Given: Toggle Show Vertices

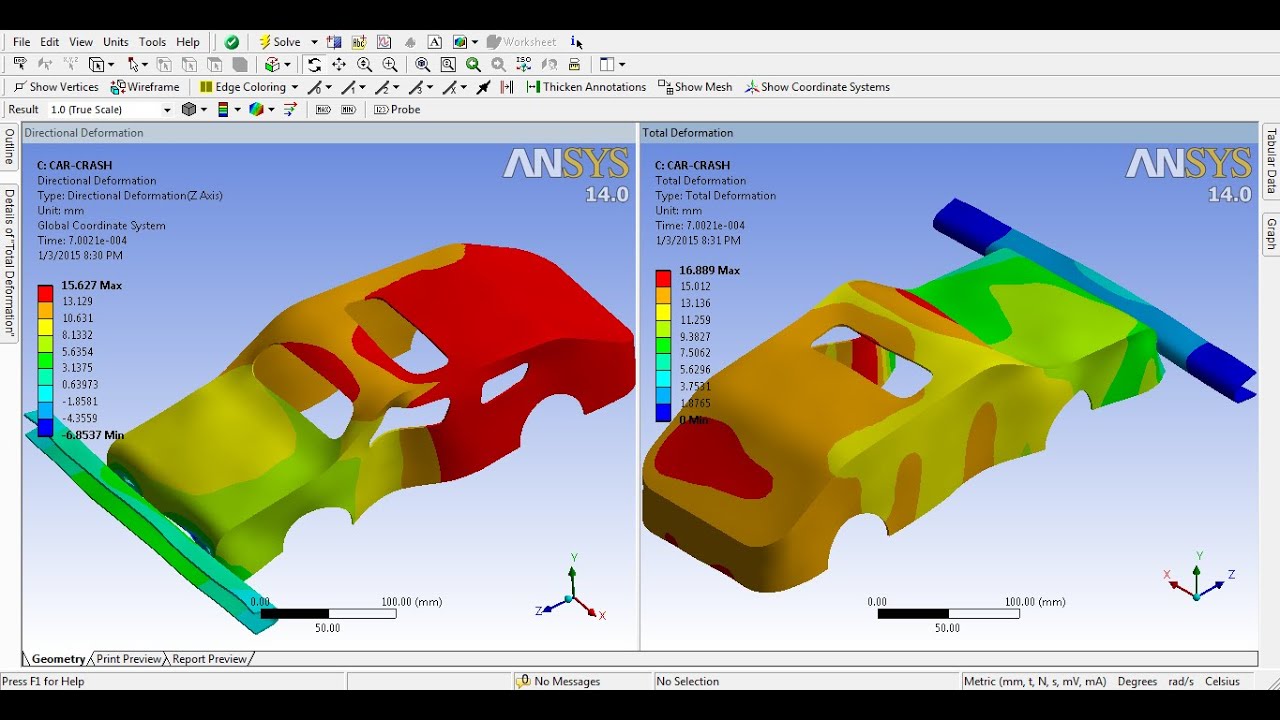Looking at the screenshot, I should [56, 87].
